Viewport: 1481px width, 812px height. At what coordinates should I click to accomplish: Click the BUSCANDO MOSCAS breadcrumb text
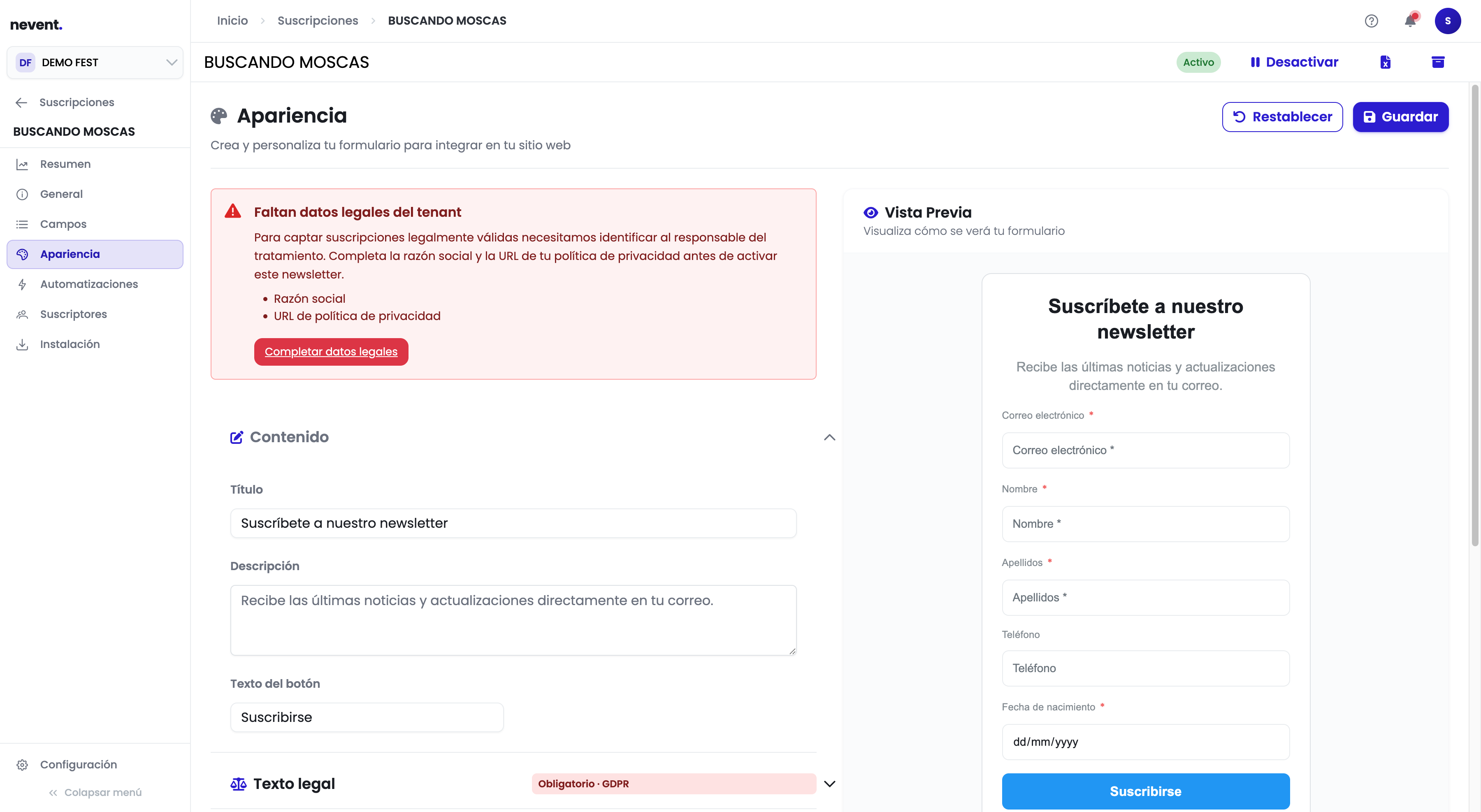click(447, 21)
